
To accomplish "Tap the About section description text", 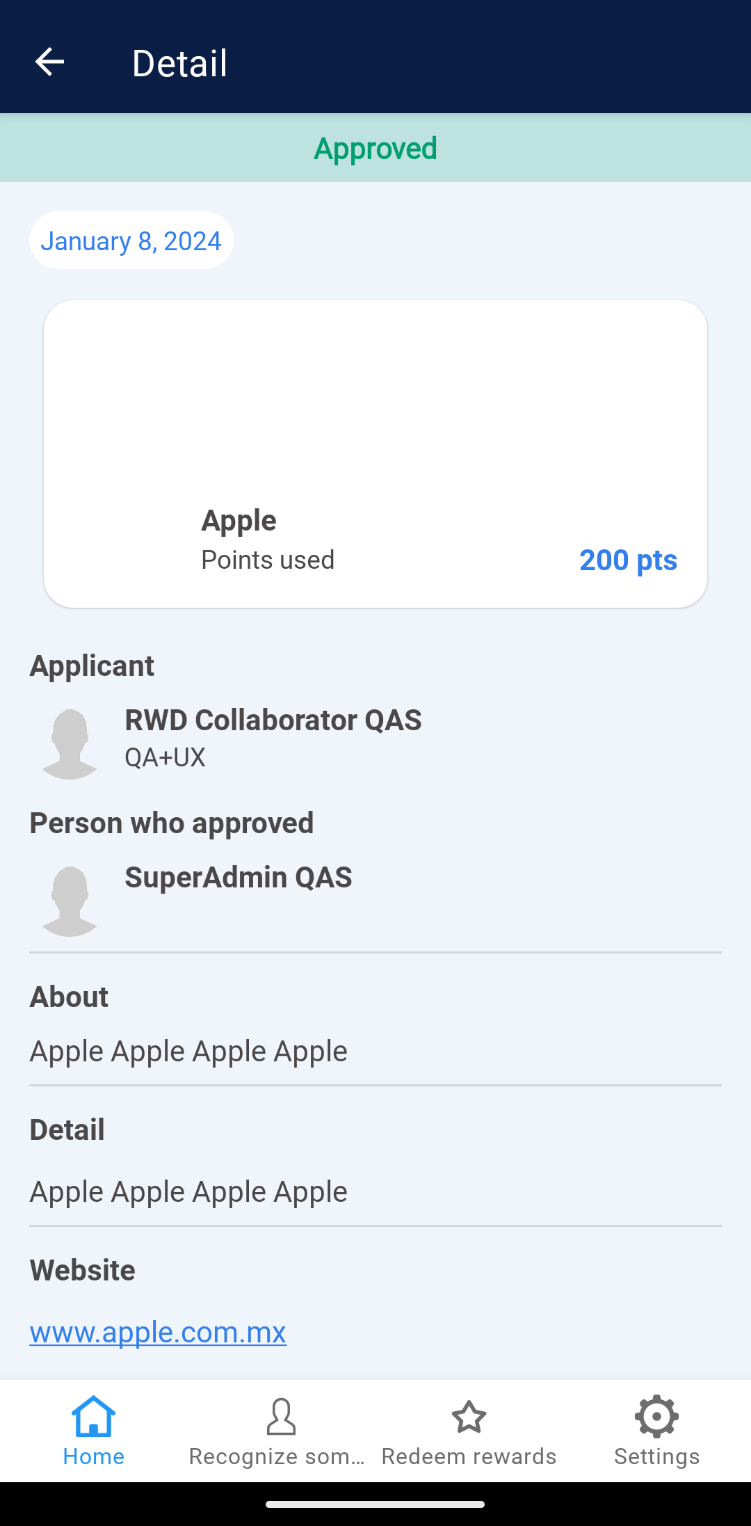I will 189,1051.
